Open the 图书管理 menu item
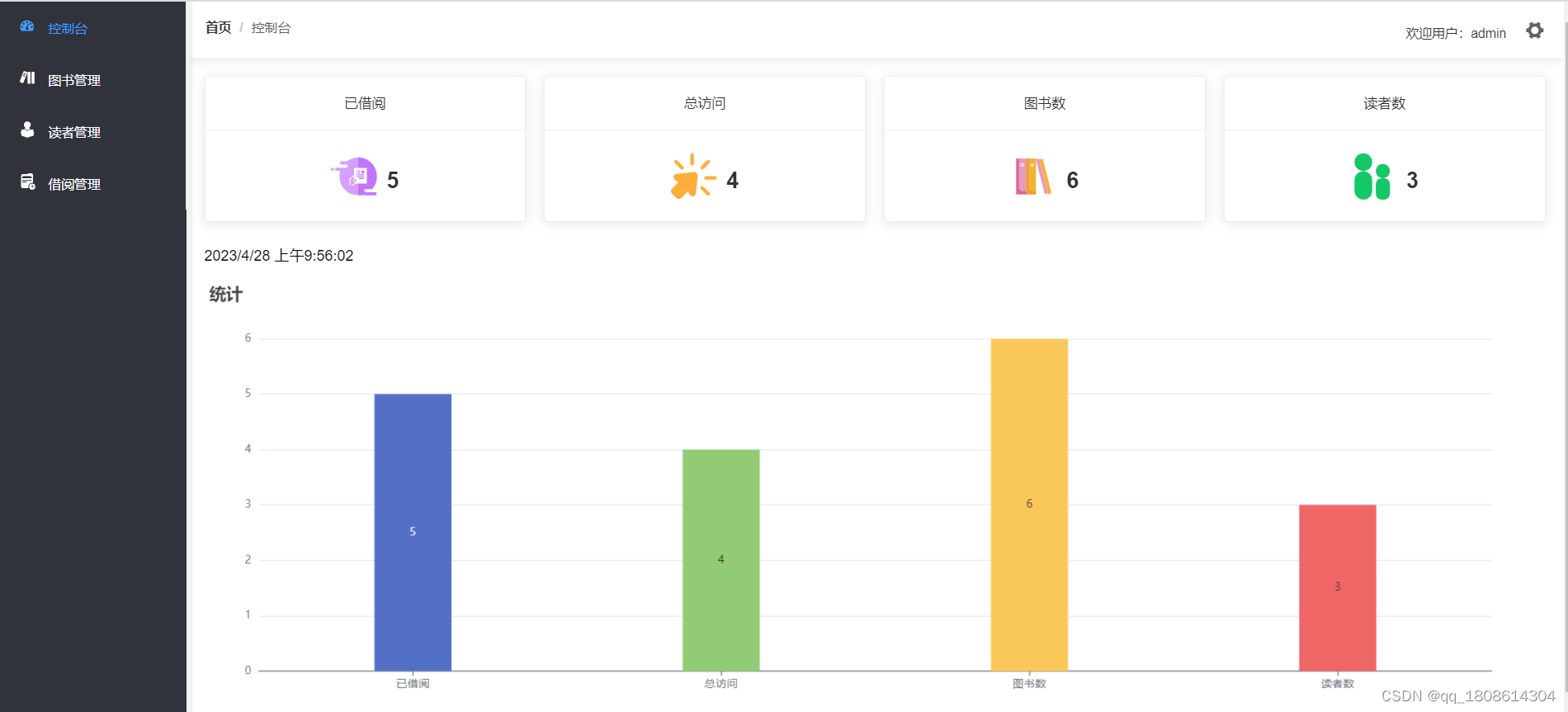Screen dimensions: 1568x712 click(x=74, y=80)
